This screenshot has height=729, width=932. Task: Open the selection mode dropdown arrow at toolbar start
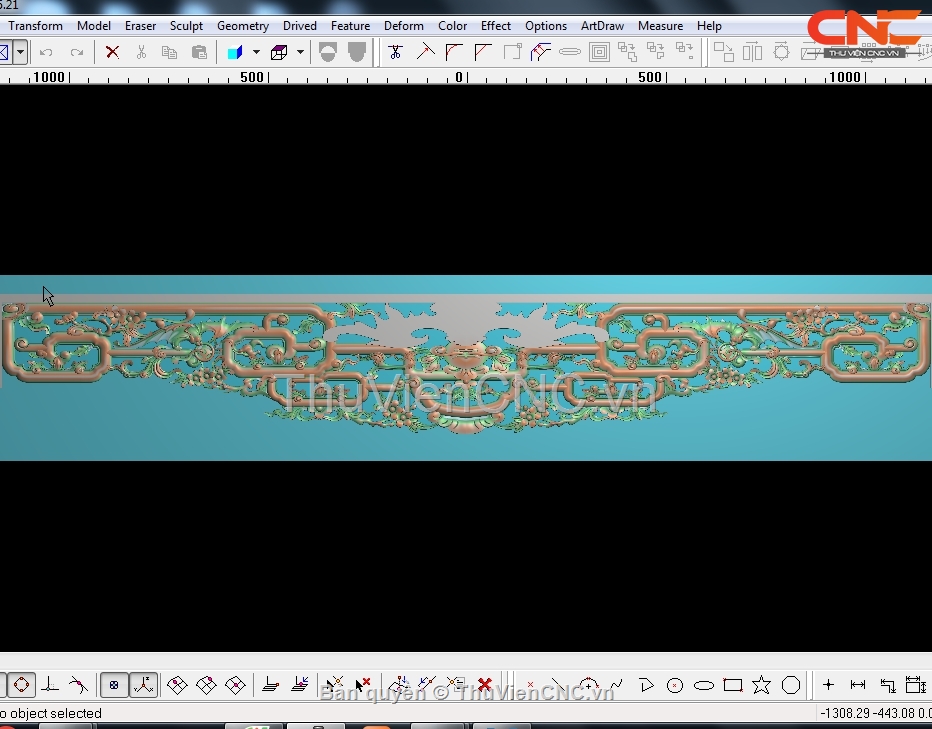click(x=20, y=52)
